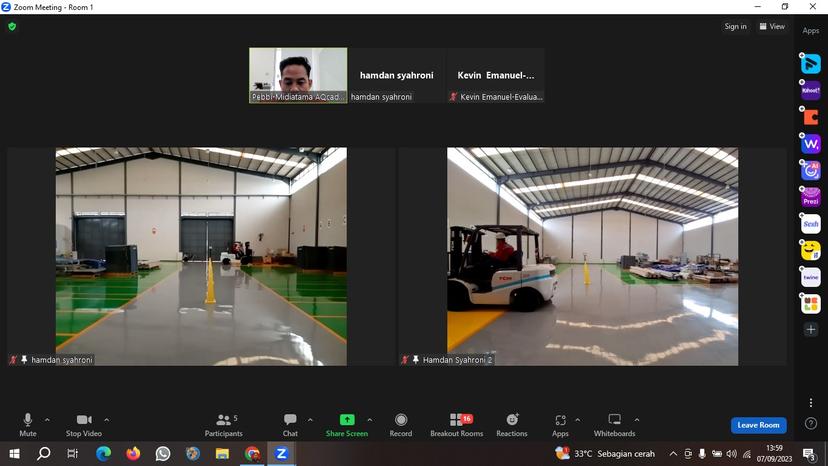Click the Leave Room button
The image size is (828, 466).
pos(758,425)
